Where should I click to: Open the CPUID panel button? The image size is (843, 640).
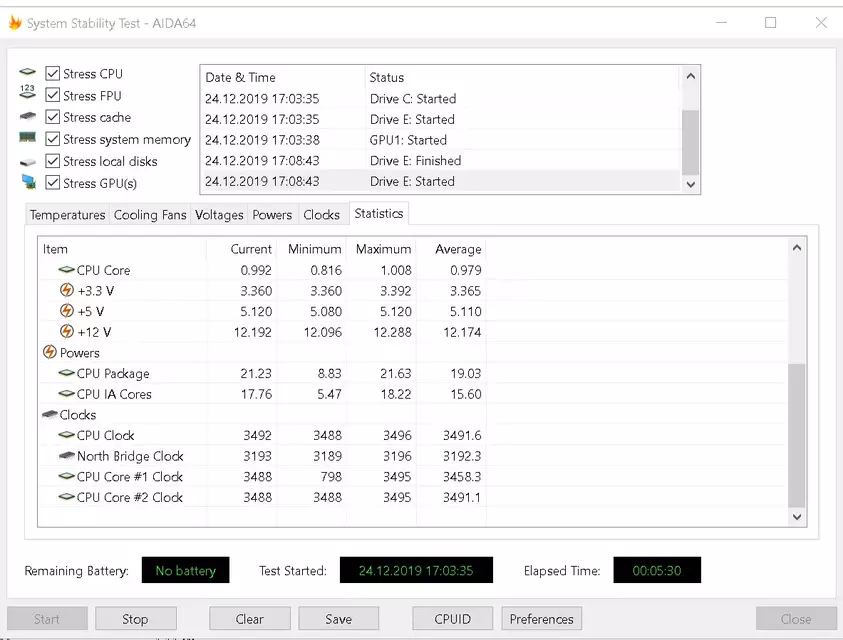pyautogui.click(x=452, y=618)
